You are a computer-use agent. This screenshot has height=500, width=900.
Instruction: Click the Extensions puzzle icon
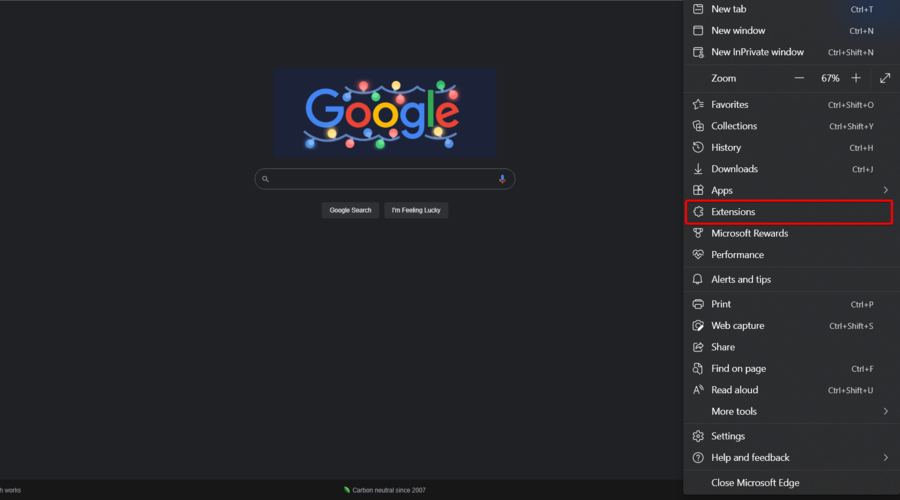(698, 212)
